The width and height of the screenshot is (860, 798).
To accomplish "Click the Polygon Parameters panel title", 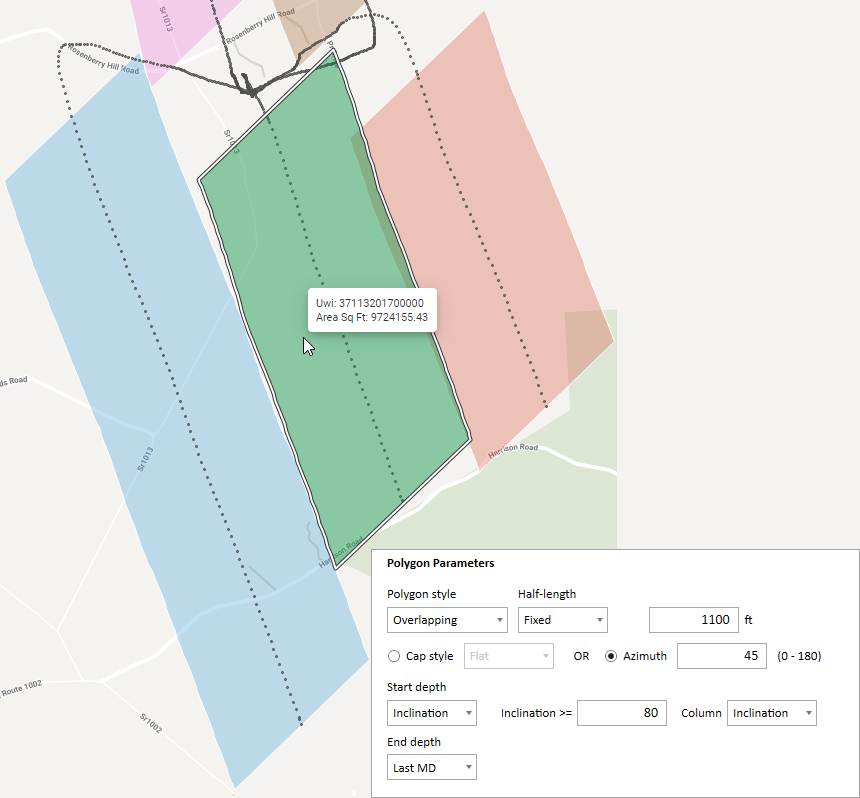I will tap(440, 564).
